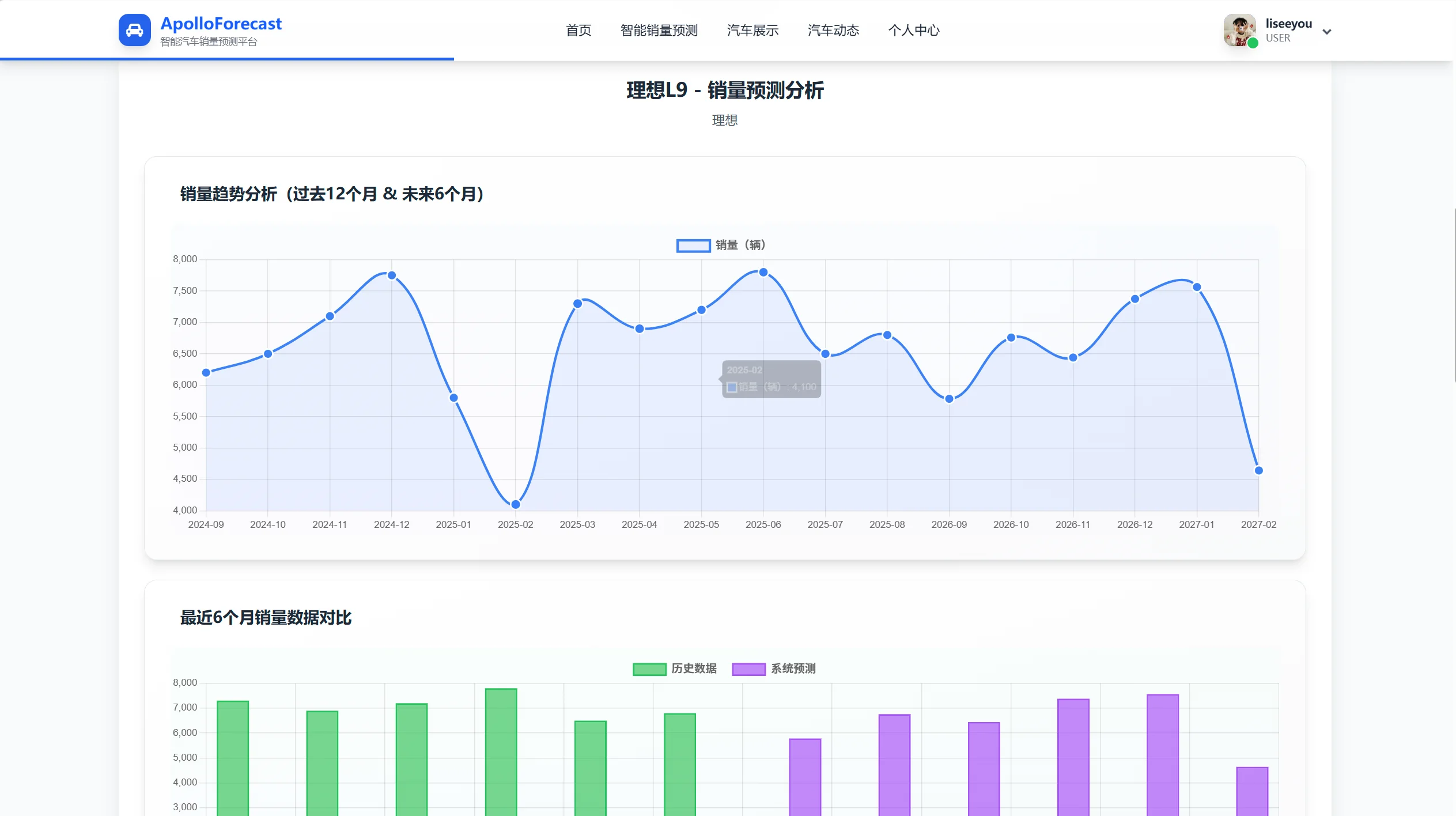Expand the user dropdown chevron
The width and height of the screenshot is (1456, 816).
coord(1326,32)
